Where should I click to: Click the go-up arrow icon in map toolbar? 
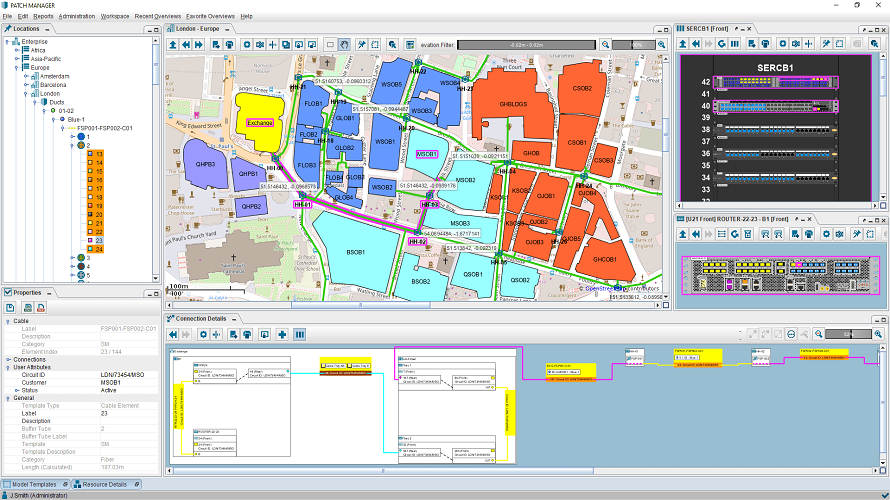coord(173,45)
